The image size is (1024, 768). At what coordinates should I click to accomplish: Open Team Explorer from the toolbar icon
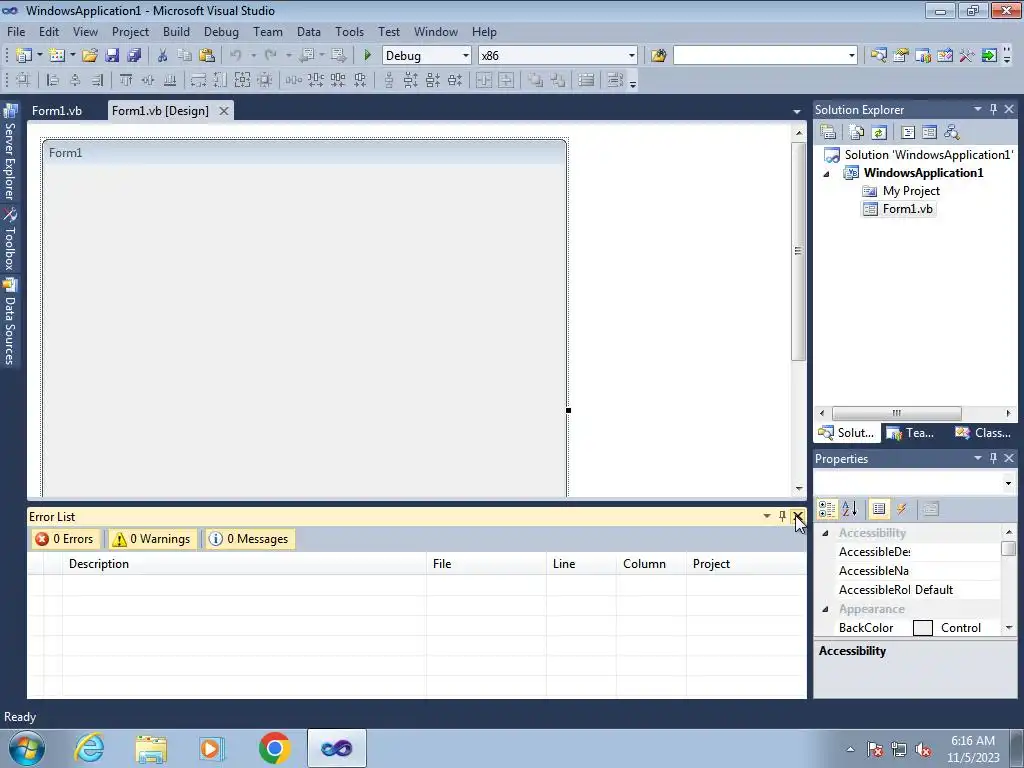click(x=923, y=56)
